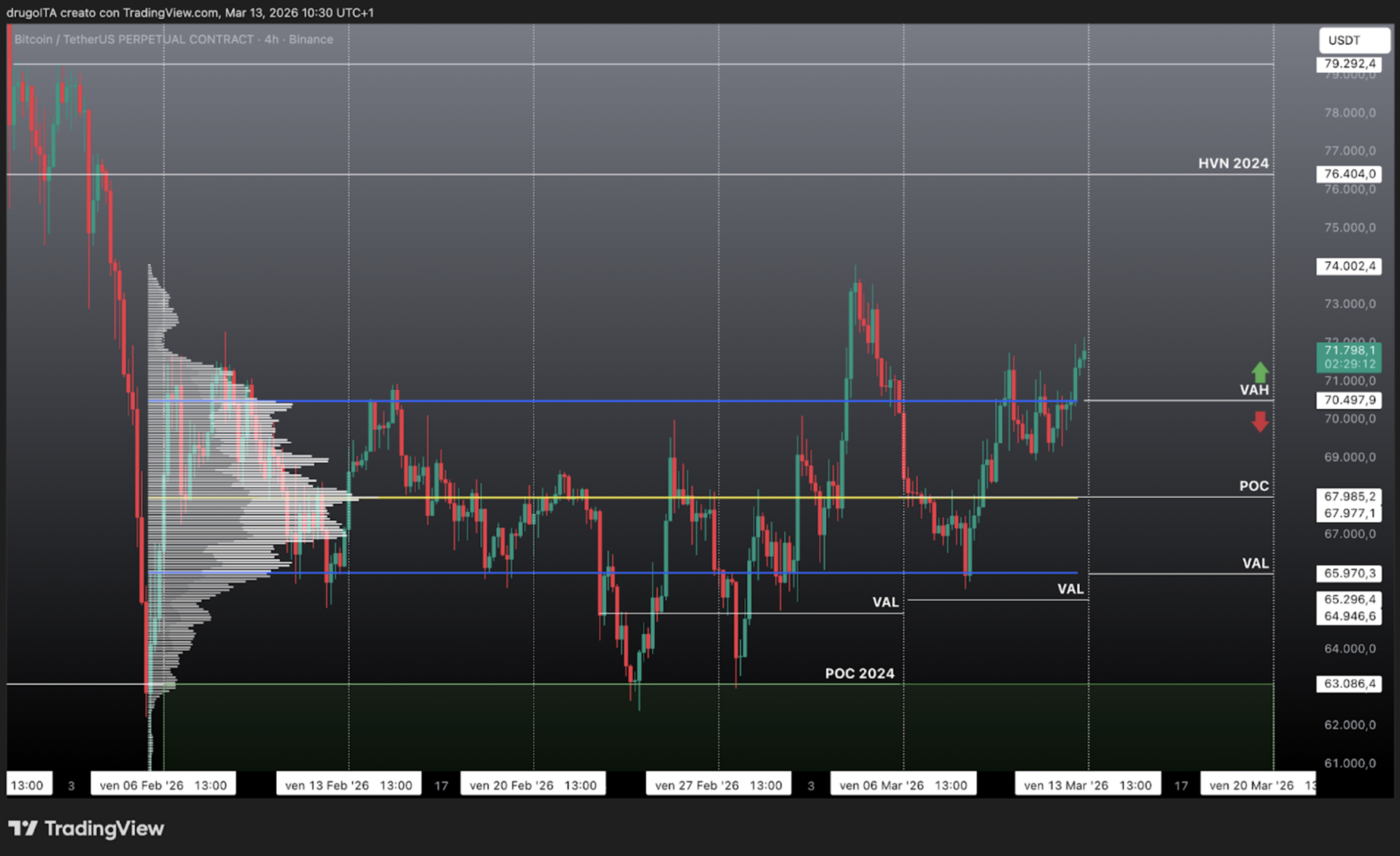Click the ven 20 Mar '26 date label
The width and height of the screenshot is (1400, 856).
pos(1259,785)
